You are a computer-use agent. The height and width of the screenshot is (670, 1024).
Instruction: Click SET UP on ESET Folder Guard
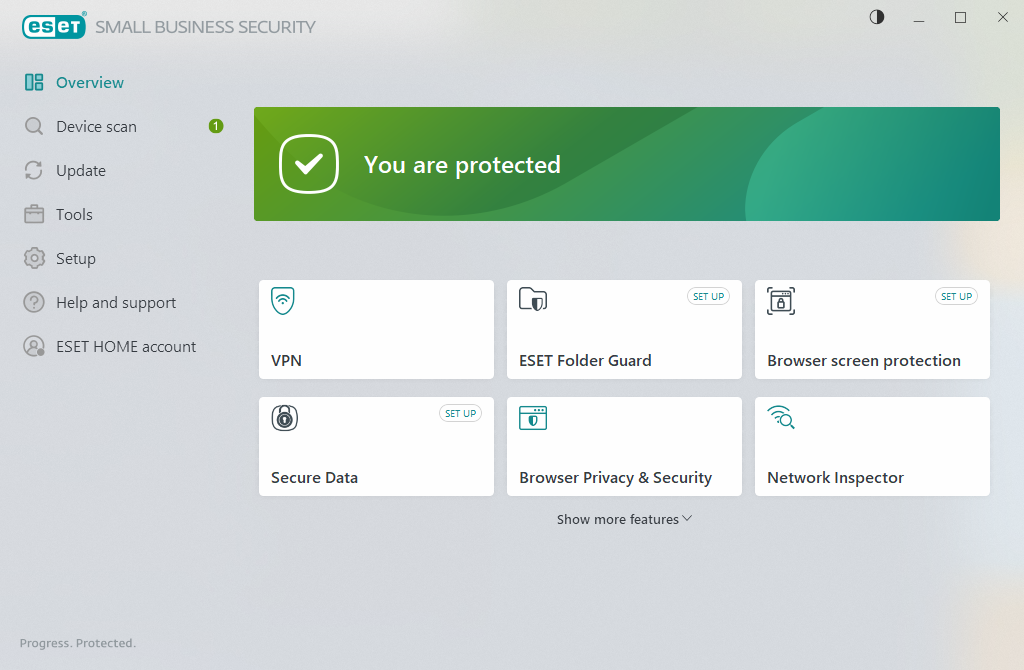pyautogui.click(x=709, y=296)
